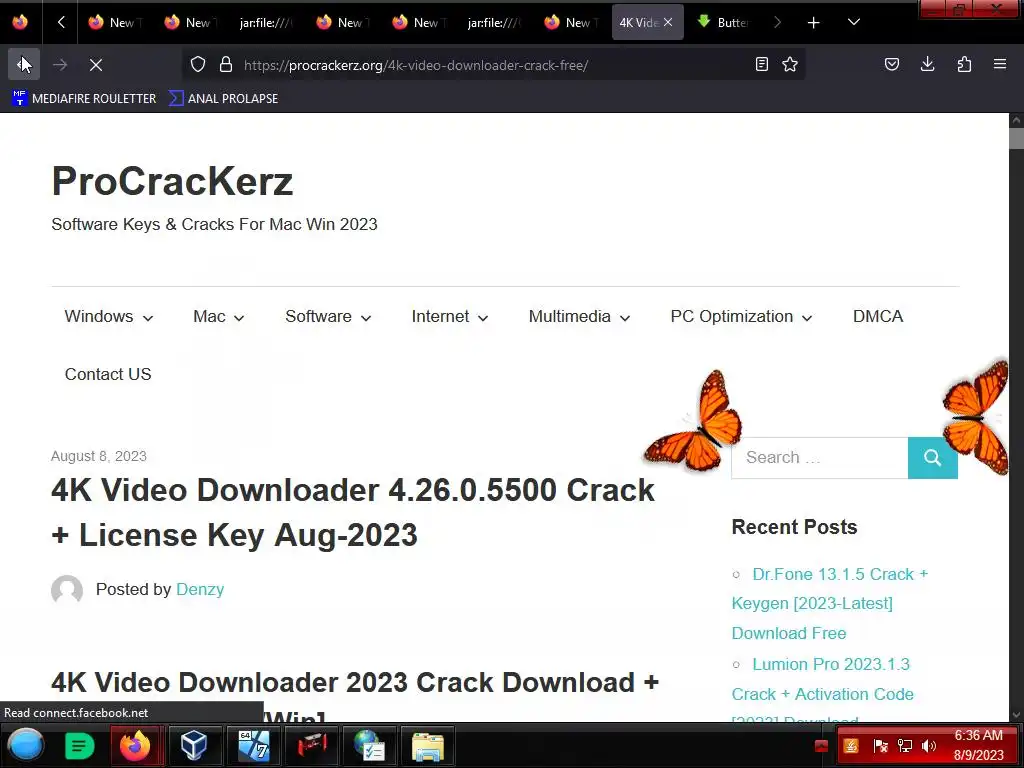The width and height of the screenshot is (1024, 768).
Task: Expand the Mac menu chevron
Action: pyautogui.click(x=239, y=318)
